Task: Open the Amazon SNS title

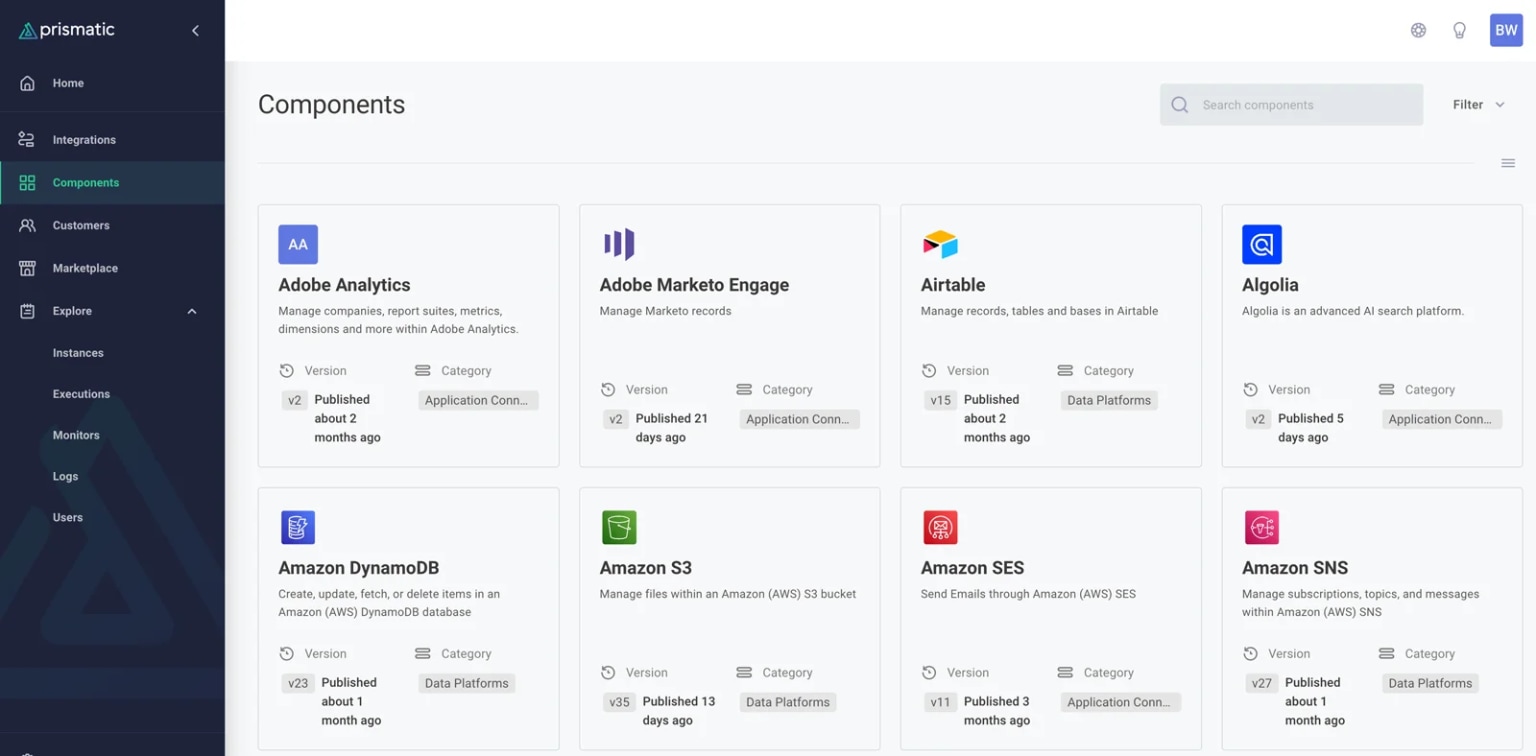Action: click(x=1295, y=568)
